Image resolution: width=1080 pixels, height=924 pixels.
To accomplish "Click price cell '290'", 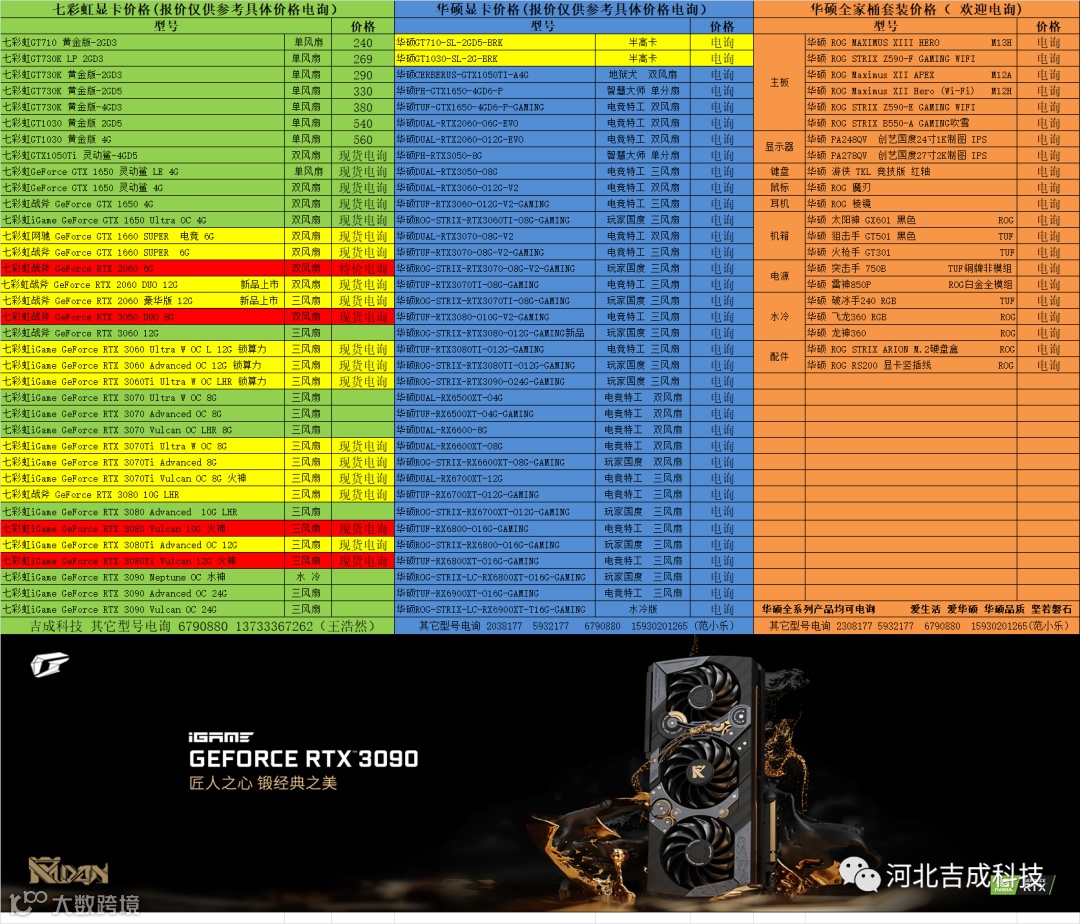I will pos(363,75).
